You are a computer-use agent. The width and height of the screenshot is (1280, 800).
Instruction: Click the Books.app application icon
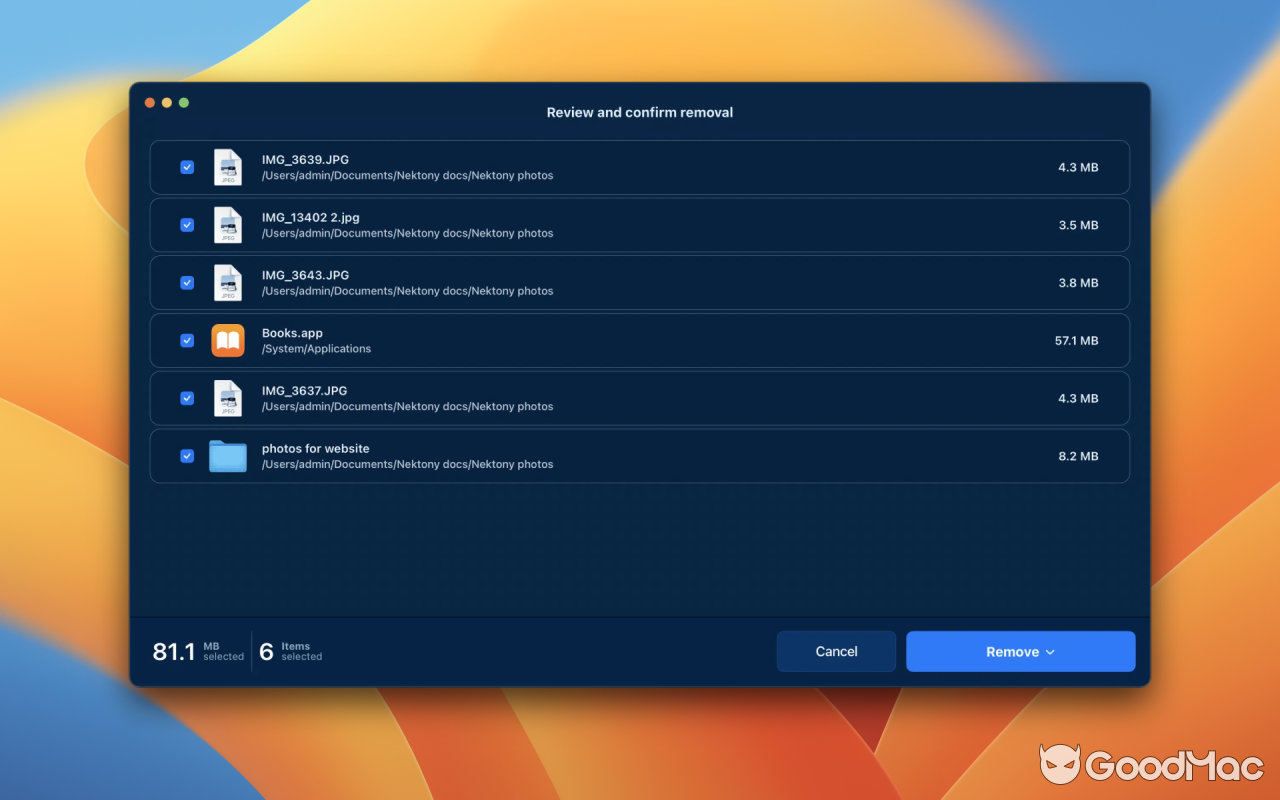228,340
